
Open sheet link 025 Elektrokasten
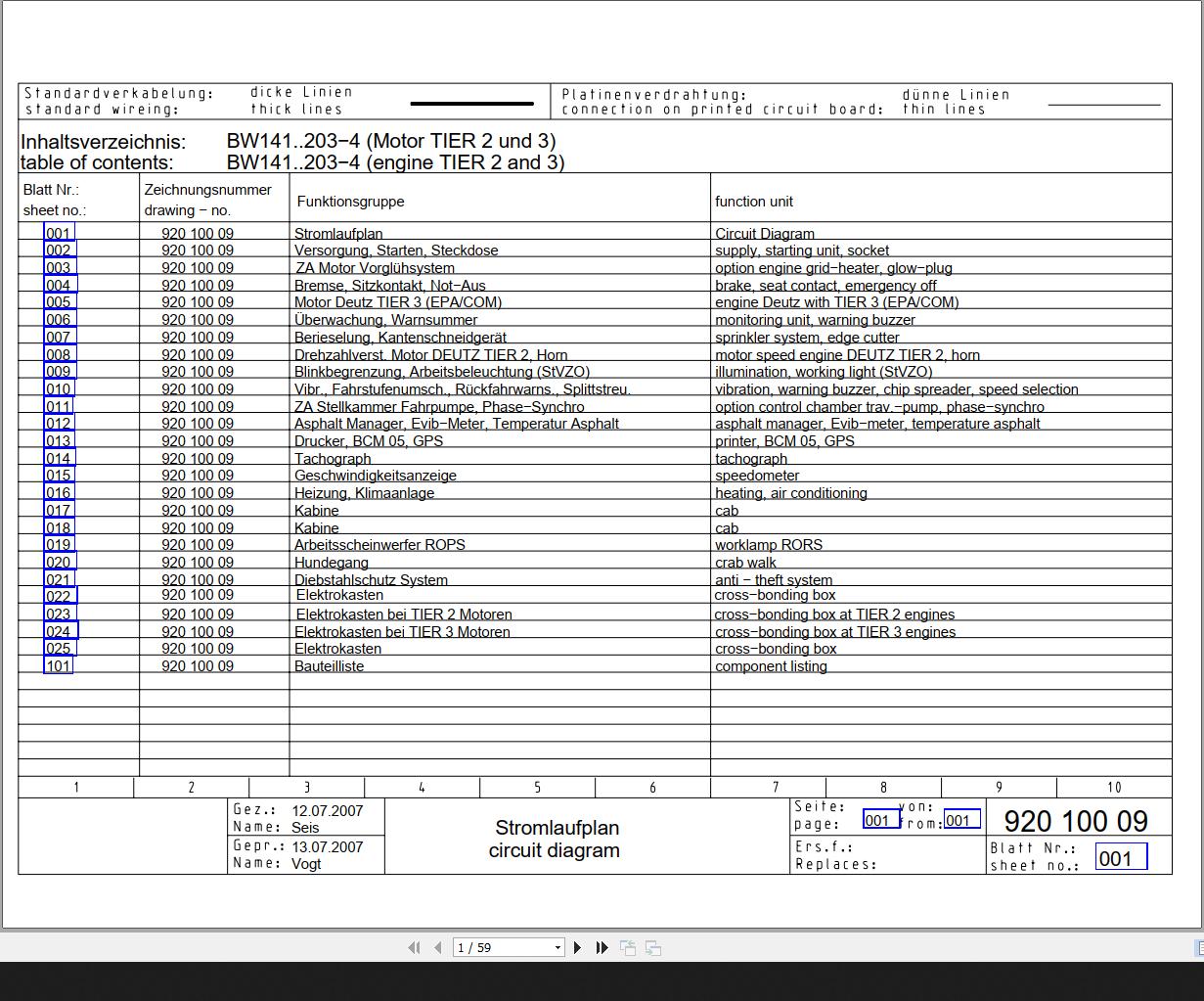(59, 648)
